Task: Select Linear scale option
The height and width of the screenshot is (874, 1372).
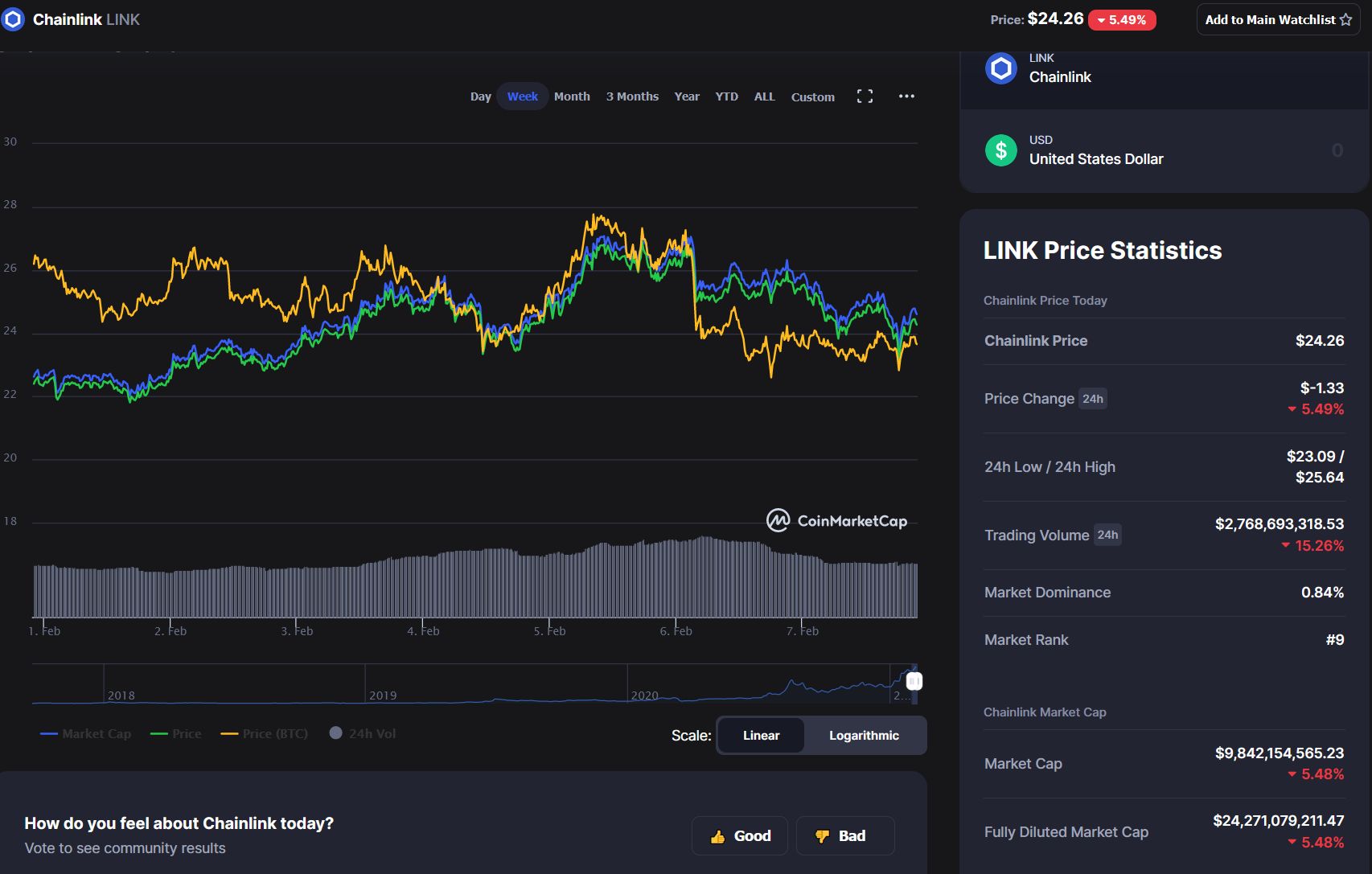Action: (761, 736)
